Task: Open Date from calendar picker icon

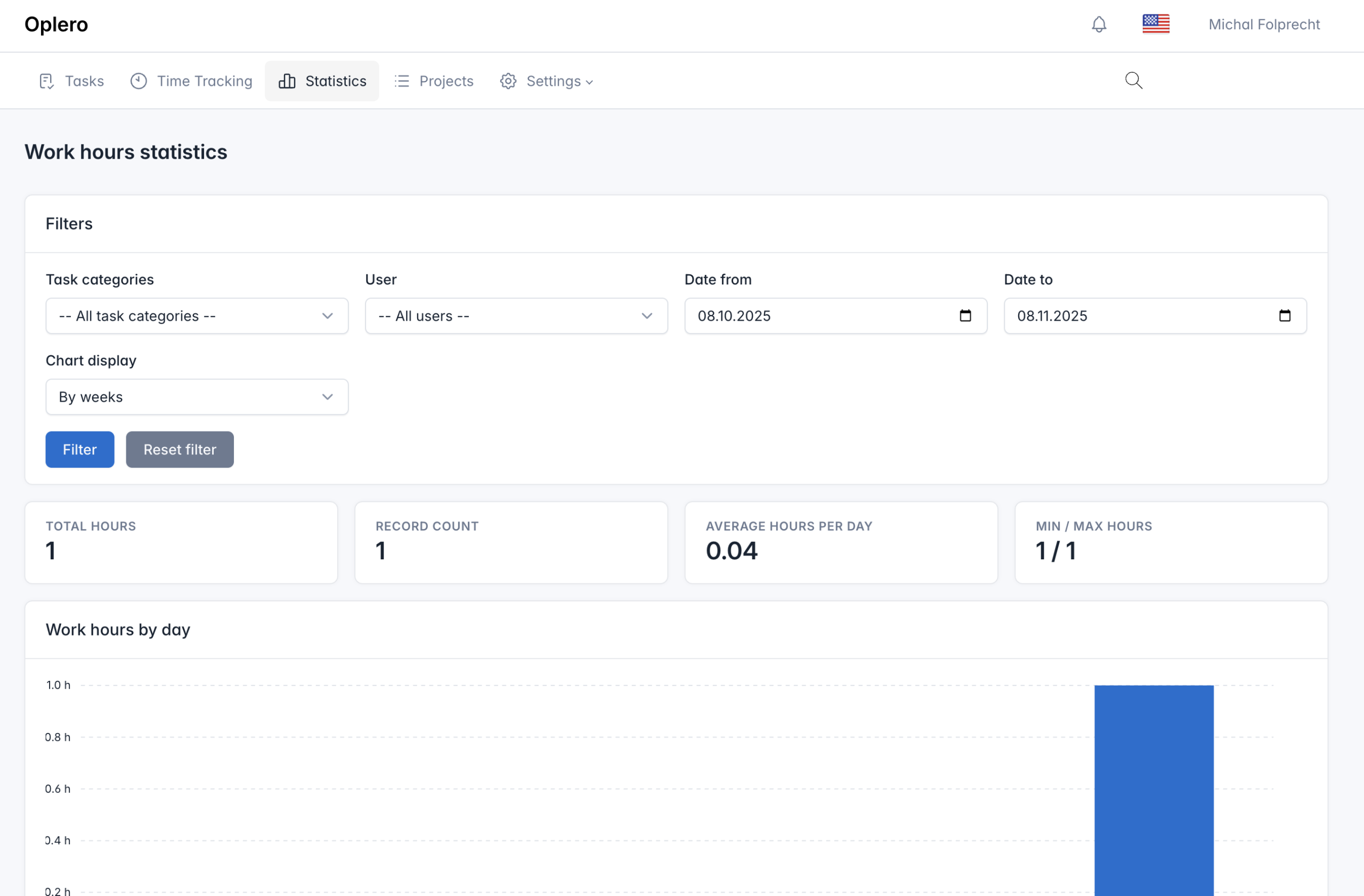Action: point(965,316)
